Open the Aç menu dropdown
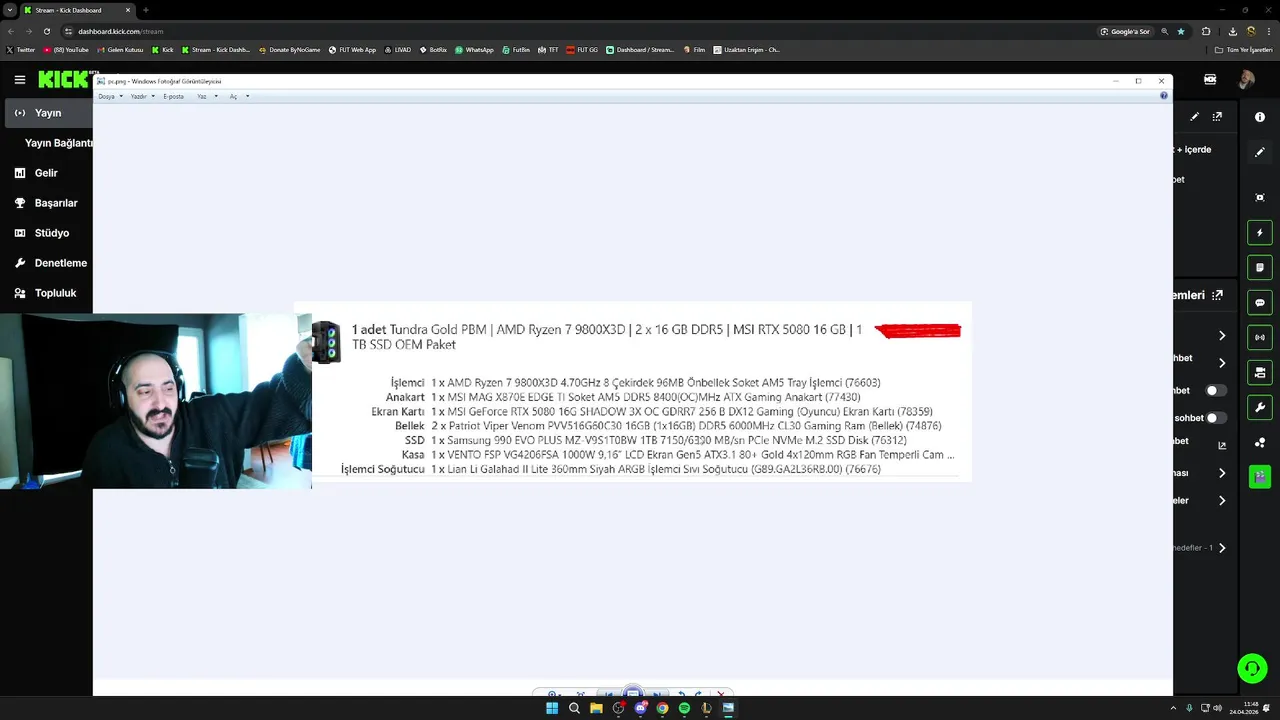1280x720 pixels. pyautogui.click(x=239, y=96)
